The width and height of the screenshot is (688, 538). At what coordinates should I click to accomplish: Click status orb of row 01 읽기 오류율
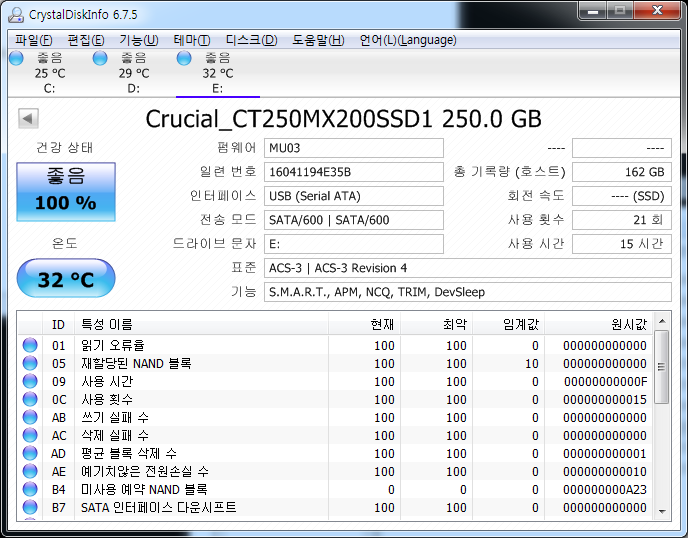(x=30, y=345)
